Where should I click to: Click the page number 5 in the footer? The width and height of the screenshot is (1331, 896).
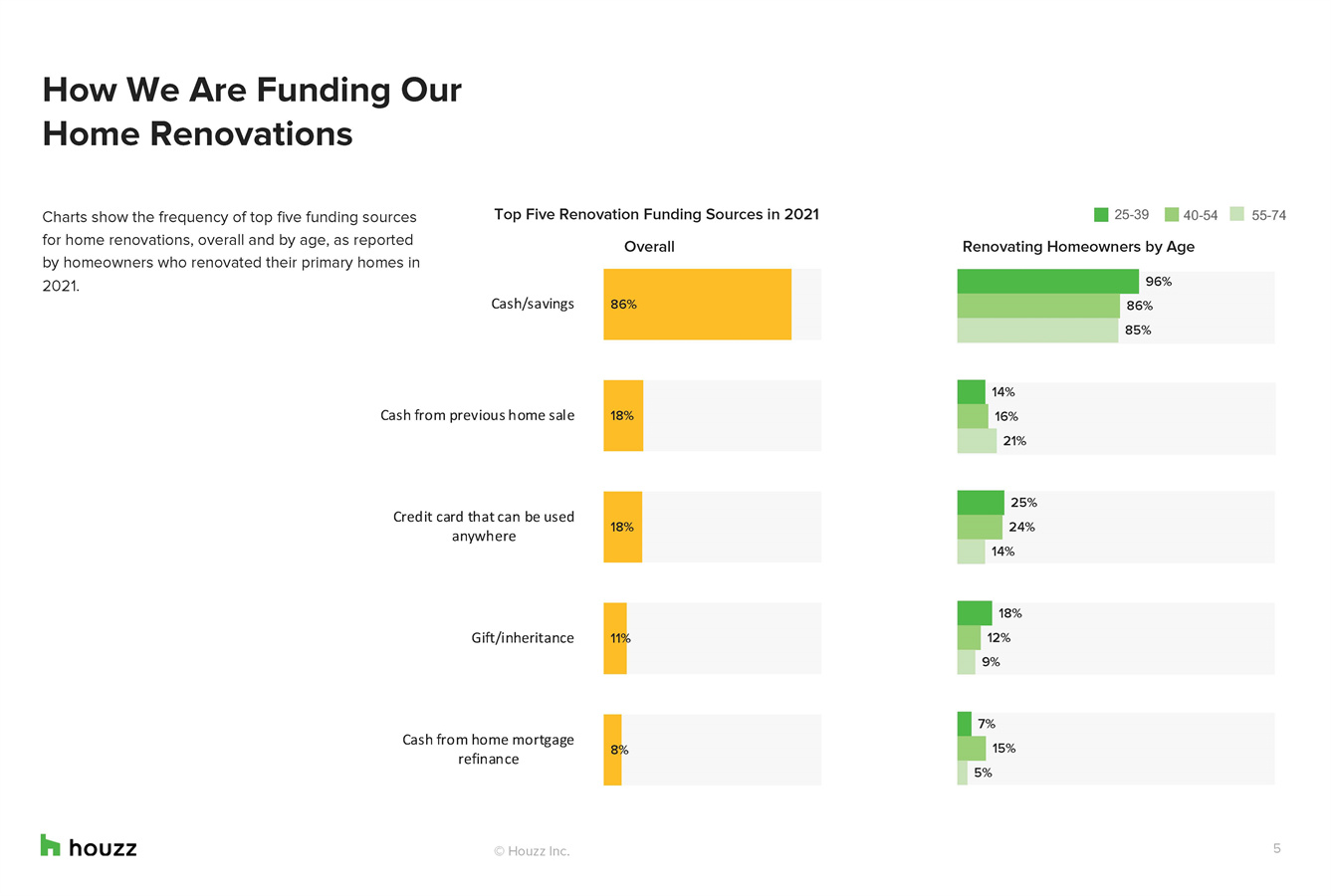point(1276,848)
